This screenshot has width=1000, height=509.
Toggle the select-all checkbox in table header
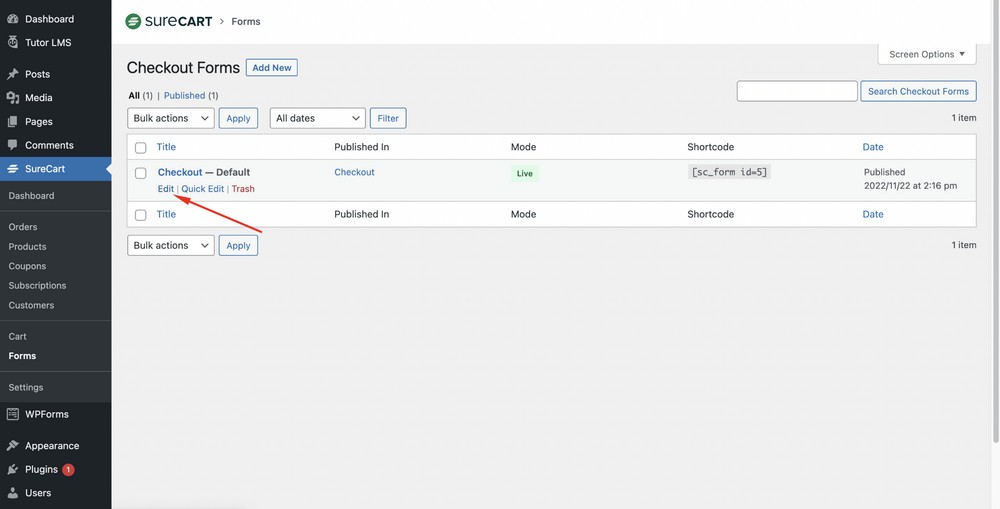point(141,147)
